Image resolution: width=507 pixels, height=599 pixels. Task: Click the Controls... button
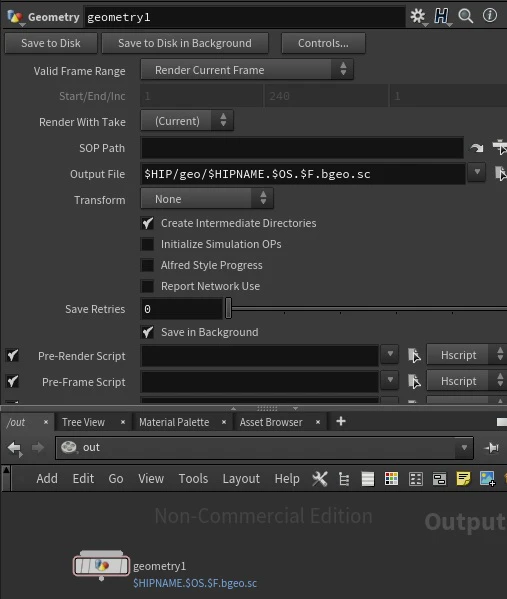(323, 43)
